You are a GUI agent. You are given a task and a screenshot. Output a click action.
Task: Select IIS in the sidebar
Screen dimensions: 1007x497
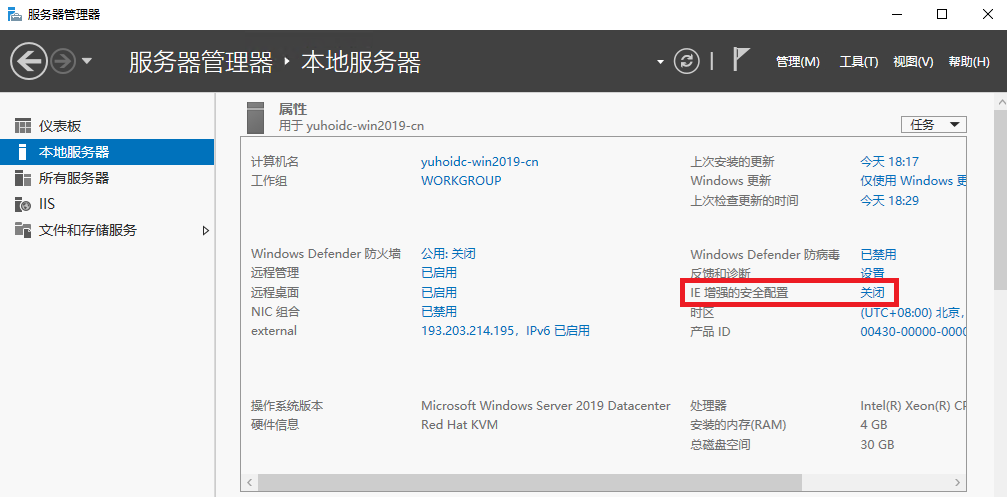pos(46,204)
